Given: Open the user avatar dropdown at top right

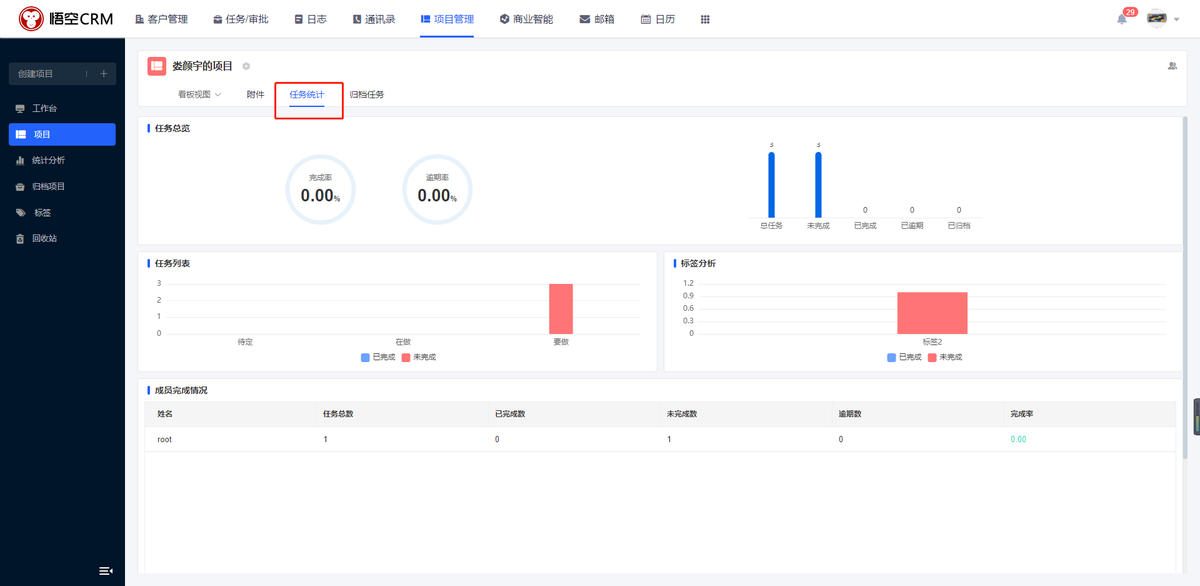Looking at the screenshot, I should pos(1158,18).
